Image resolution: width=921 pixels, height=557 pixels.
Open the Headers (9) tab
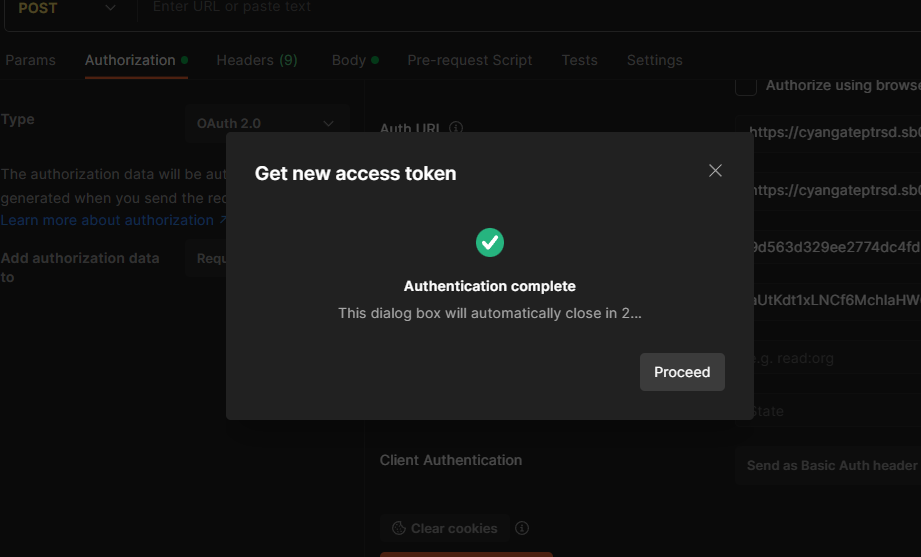tap(257, 60)
